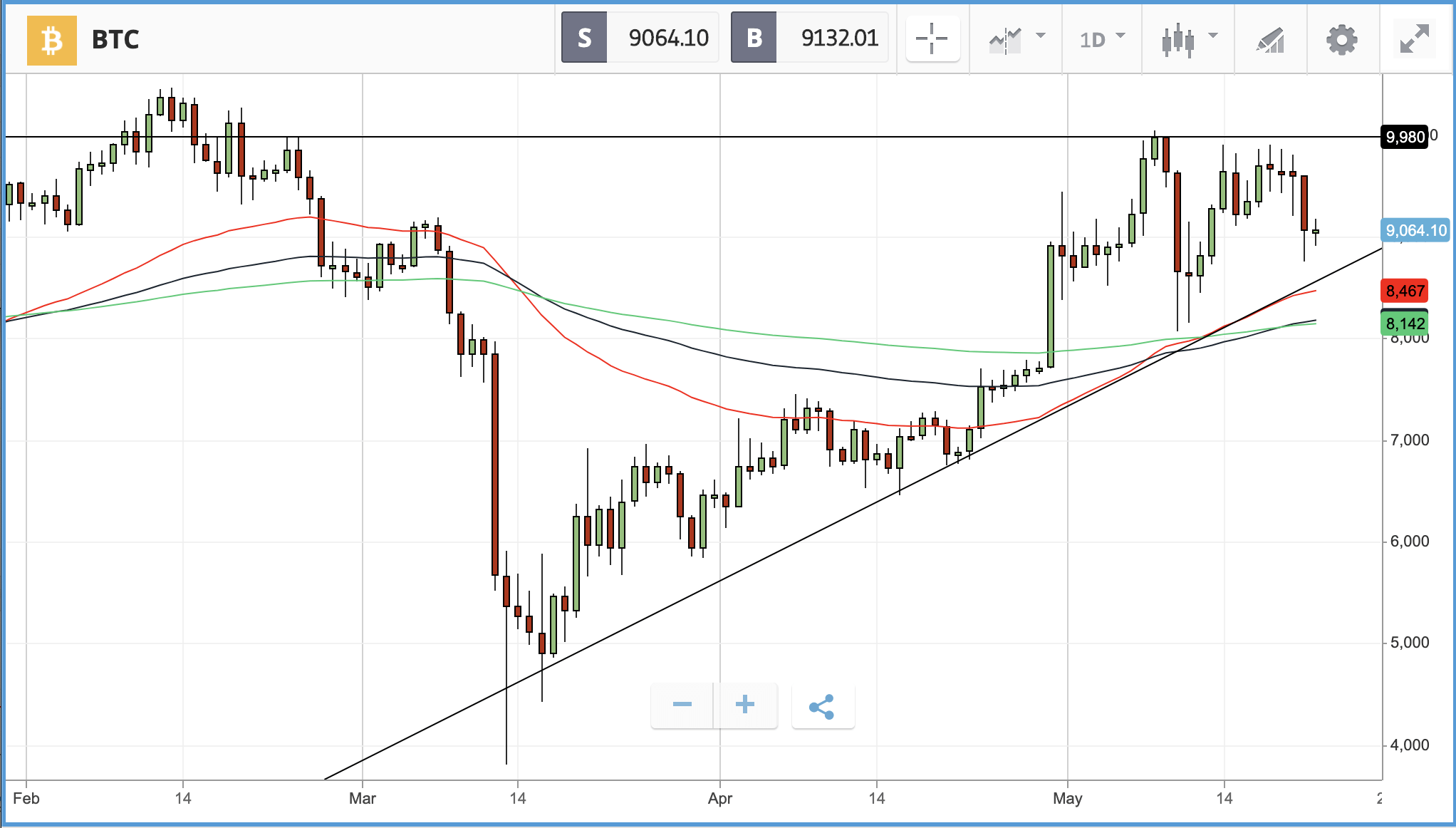
Task: Open the drawing tools icon
Action: [x=1270, y=41]
